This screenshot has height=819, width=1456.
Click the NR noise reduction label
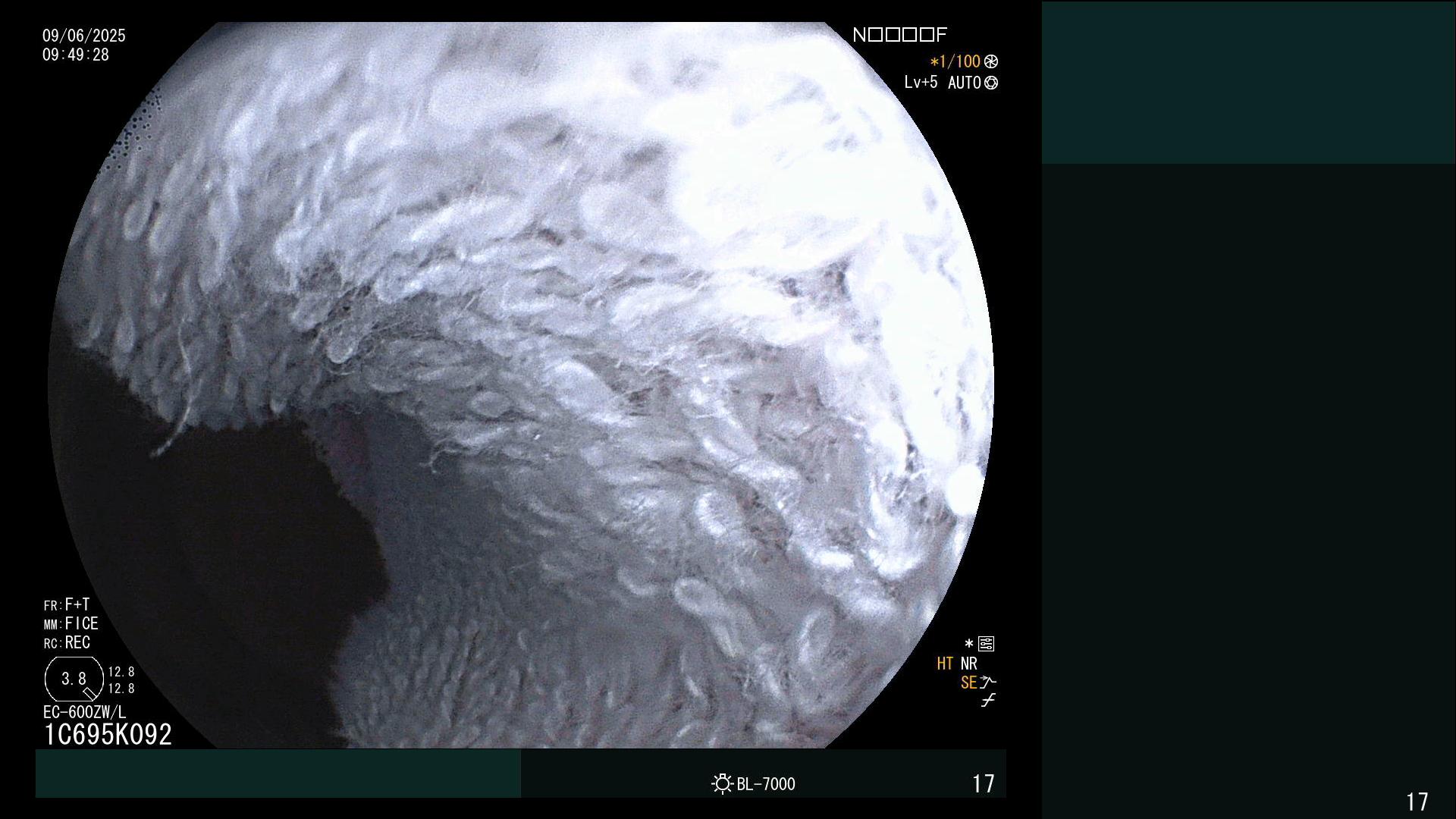coord(969,664)
